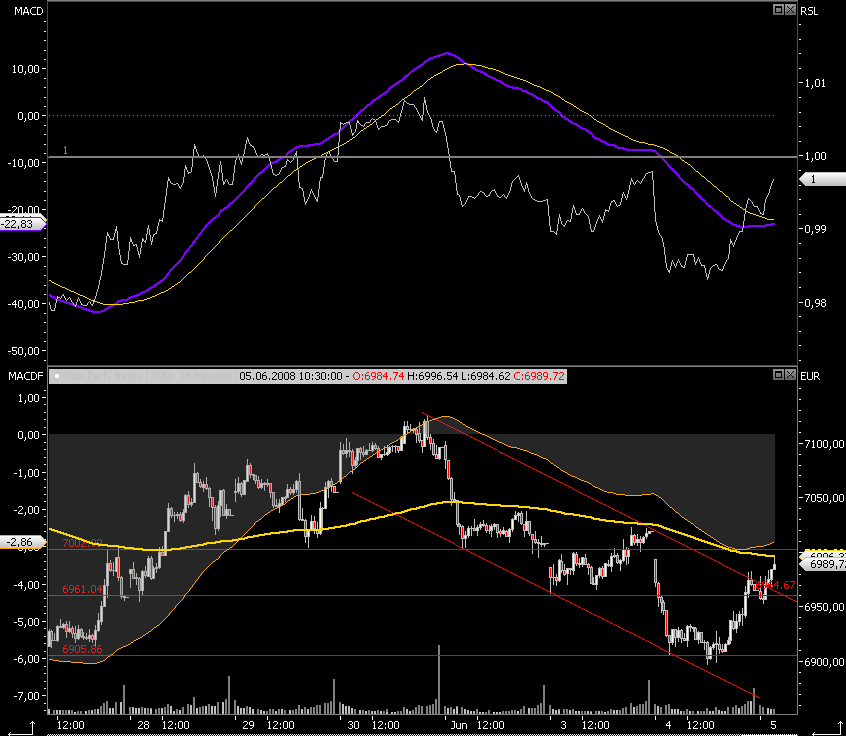
Task: Click the 05.06.2008 10:30:00 timestamp
Action: [291, 376]
